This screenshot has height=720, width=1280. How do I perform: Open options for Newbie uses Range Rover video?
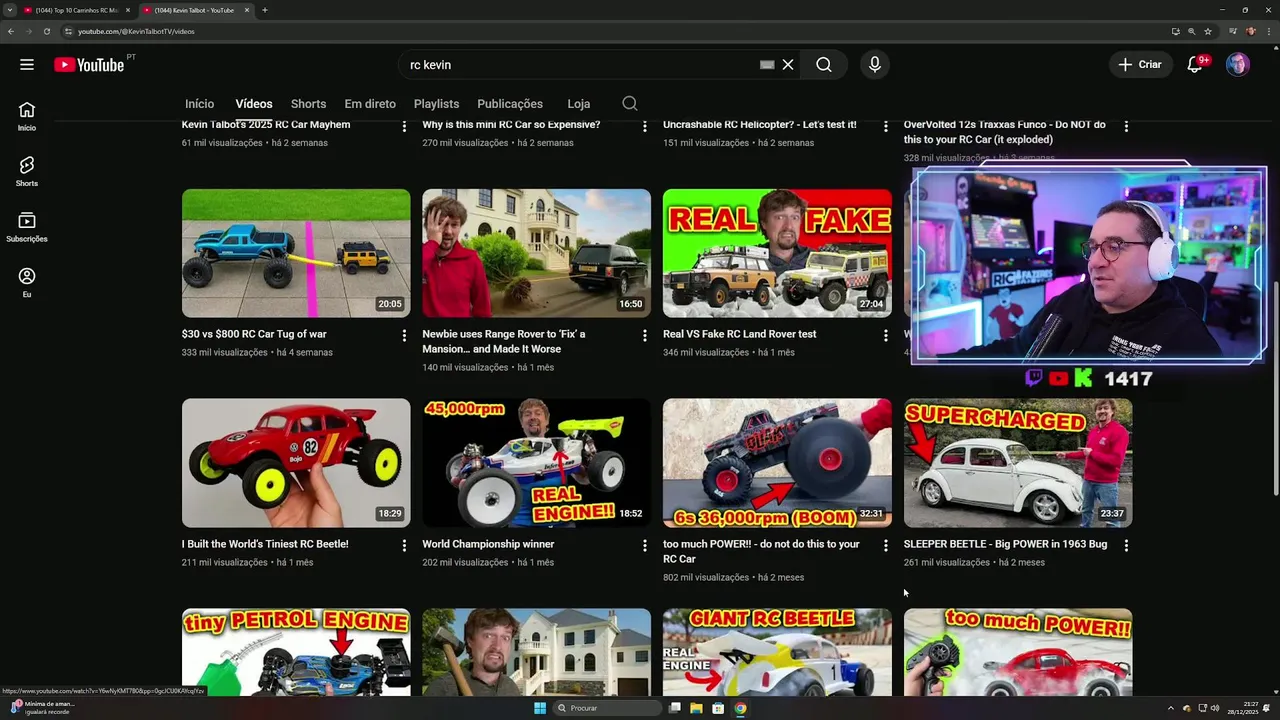tap(645, 336)
